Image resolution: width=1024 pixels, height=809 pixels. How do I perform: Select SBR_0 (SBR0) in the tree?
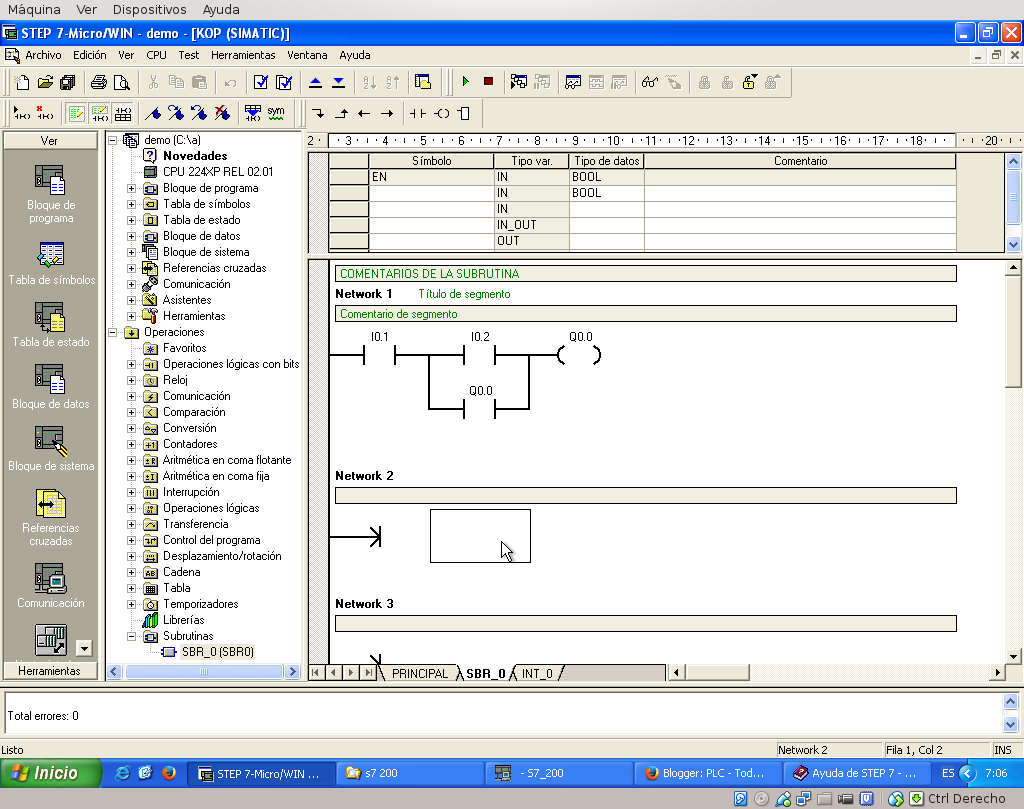[217, 652]
